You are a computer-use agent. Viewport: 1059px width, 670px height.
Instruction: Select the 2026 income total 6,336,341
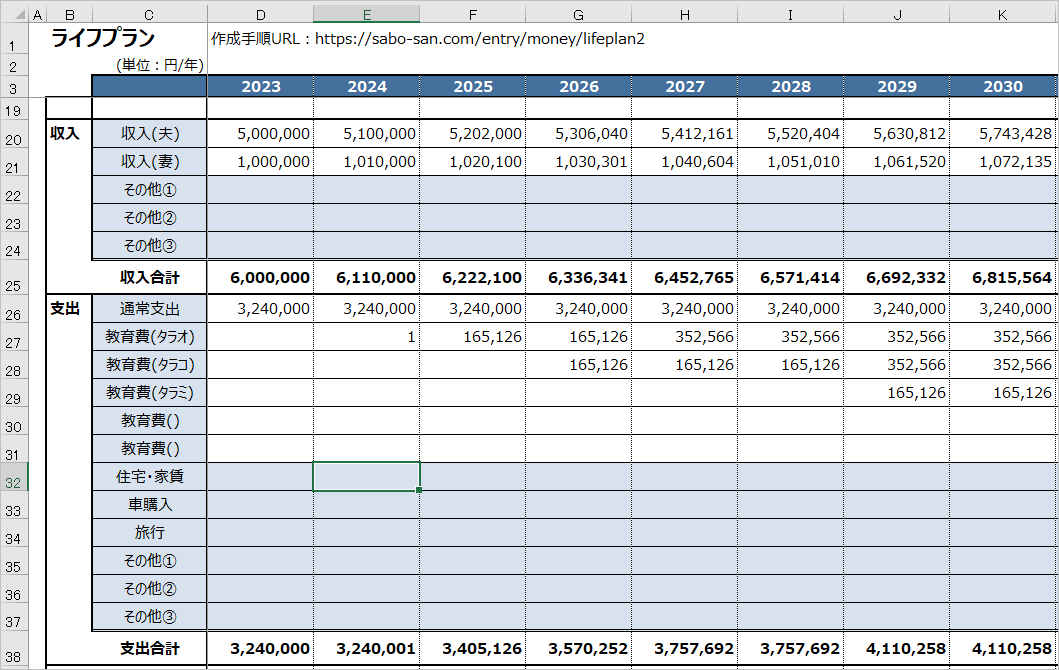[x=579, y=278]
